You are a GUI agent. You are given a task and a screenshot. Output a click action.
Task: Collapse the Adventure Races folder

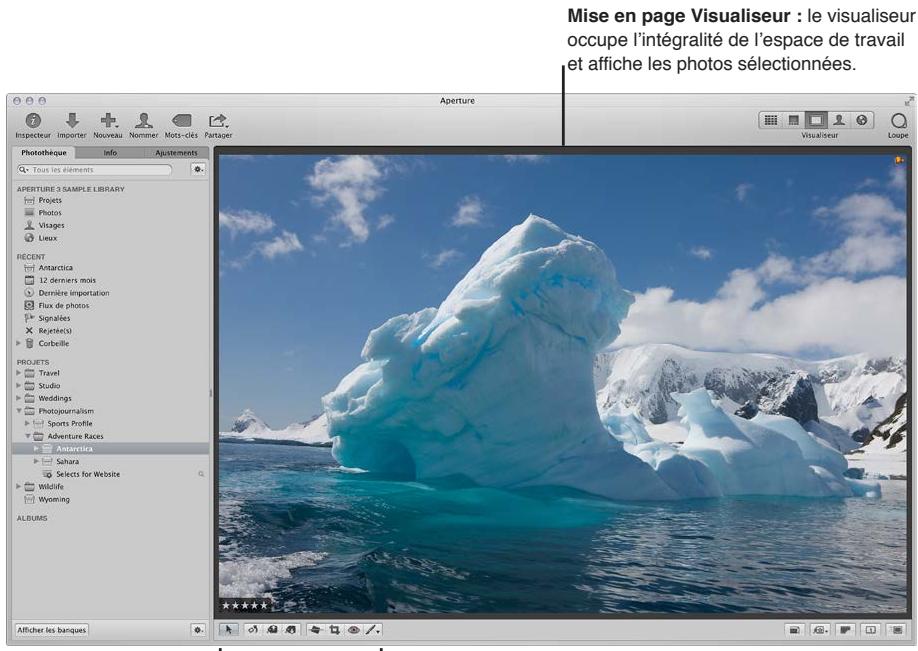pyautogui.click(x=27, y=436)
